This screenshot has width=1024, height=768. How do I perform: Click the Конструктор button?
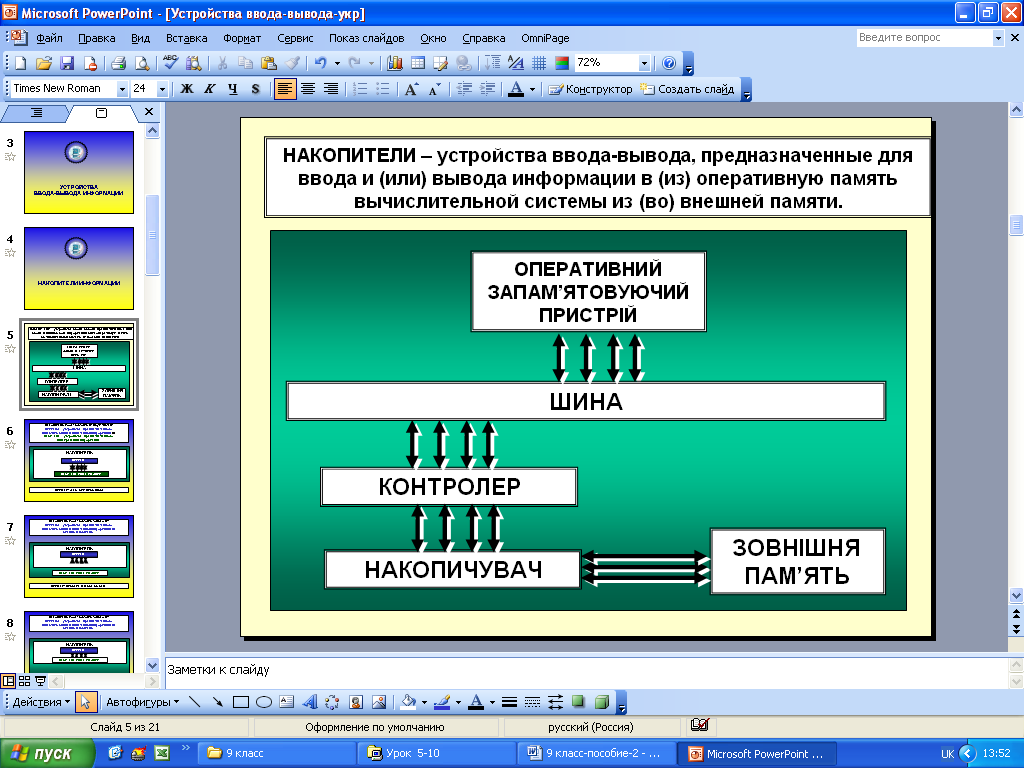pos(590,89)
